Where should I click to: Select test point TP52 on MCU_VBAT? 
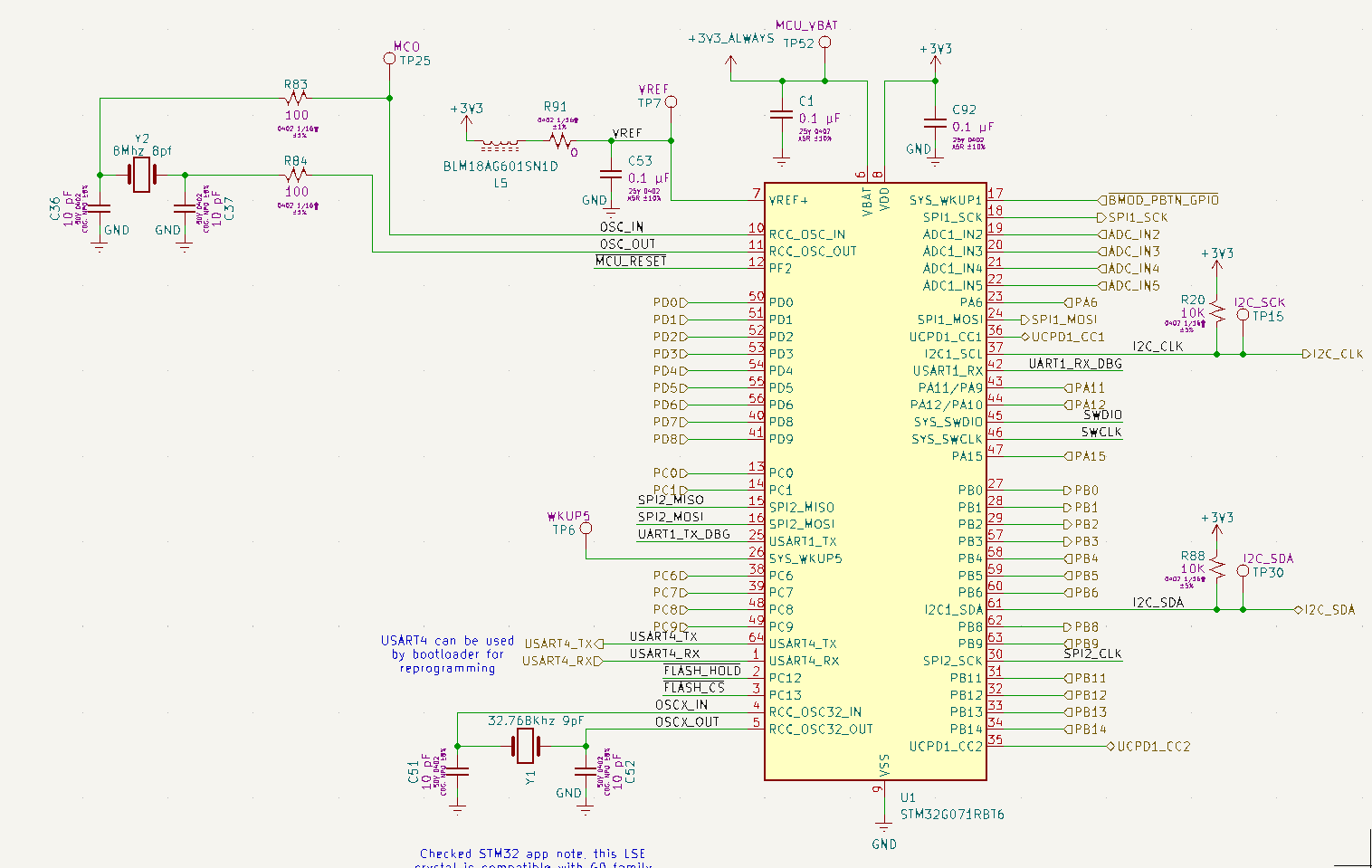click(x=824, y=41)
